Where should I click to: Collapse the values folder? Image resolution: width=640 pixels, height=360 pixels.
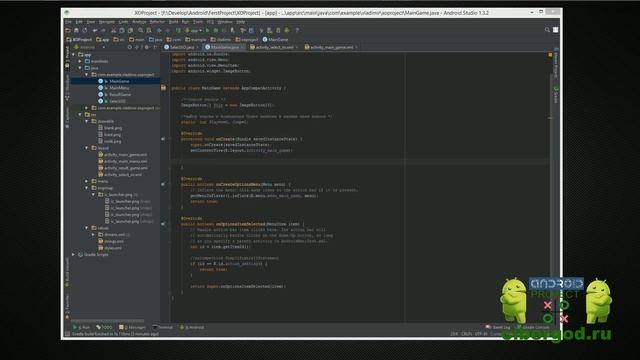[87, 228]
